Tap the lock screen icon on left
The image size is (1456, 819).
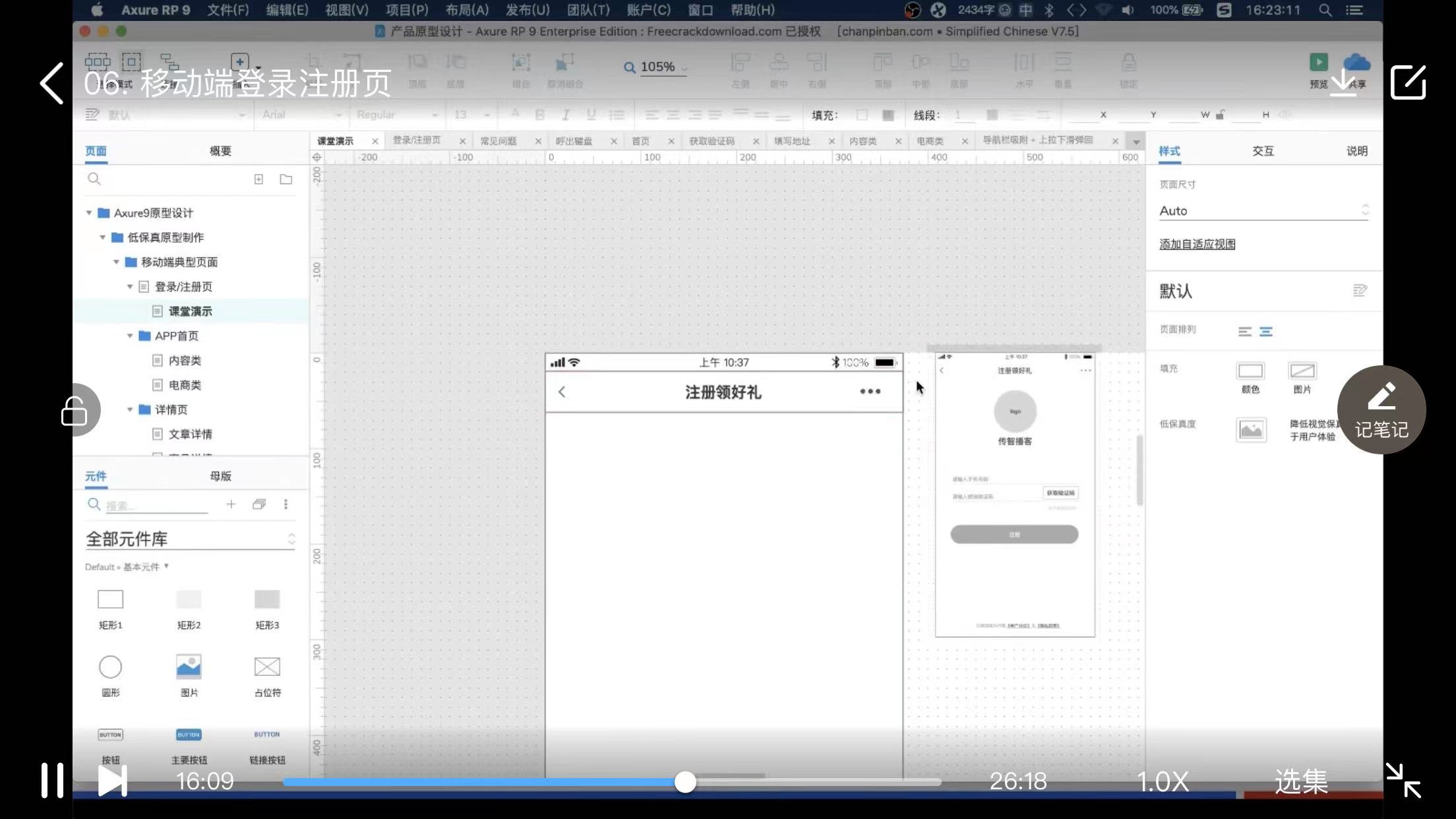[x=75, y=410]
